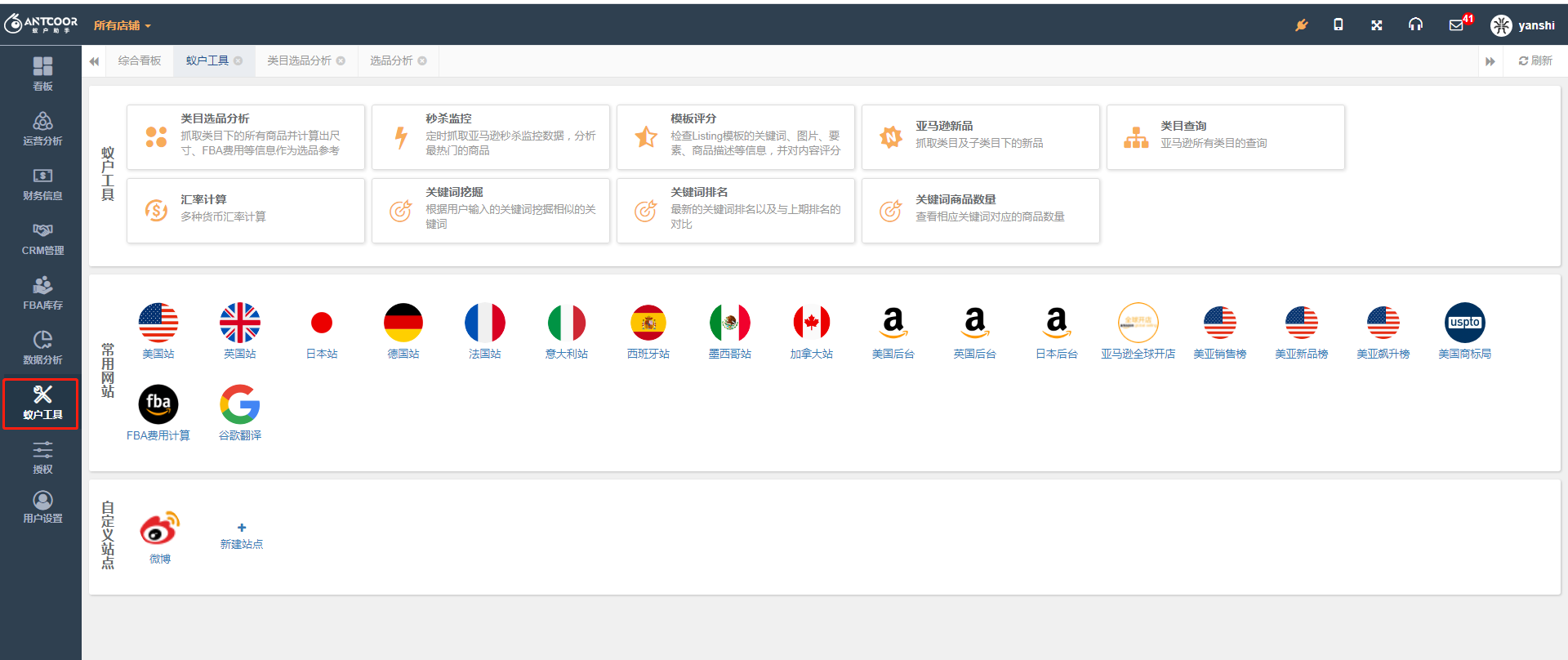Open 加拿大站 Canada flag site
Screen dimensions: 1568x660
812,323
